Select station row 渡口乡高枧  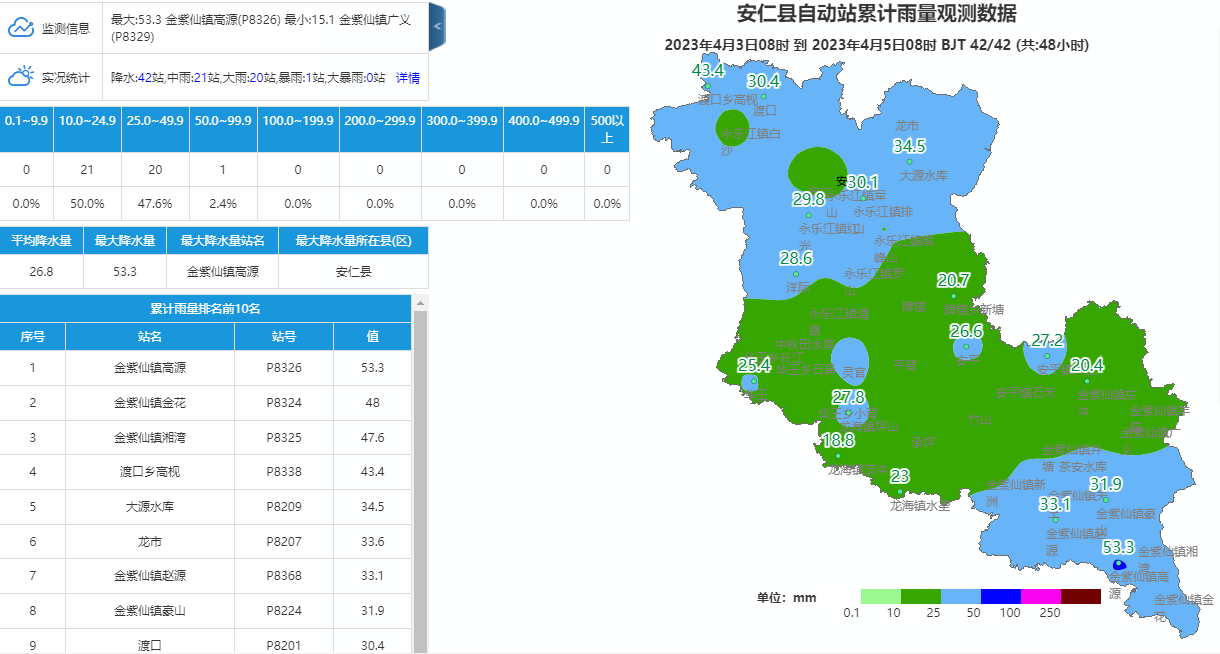206,472
